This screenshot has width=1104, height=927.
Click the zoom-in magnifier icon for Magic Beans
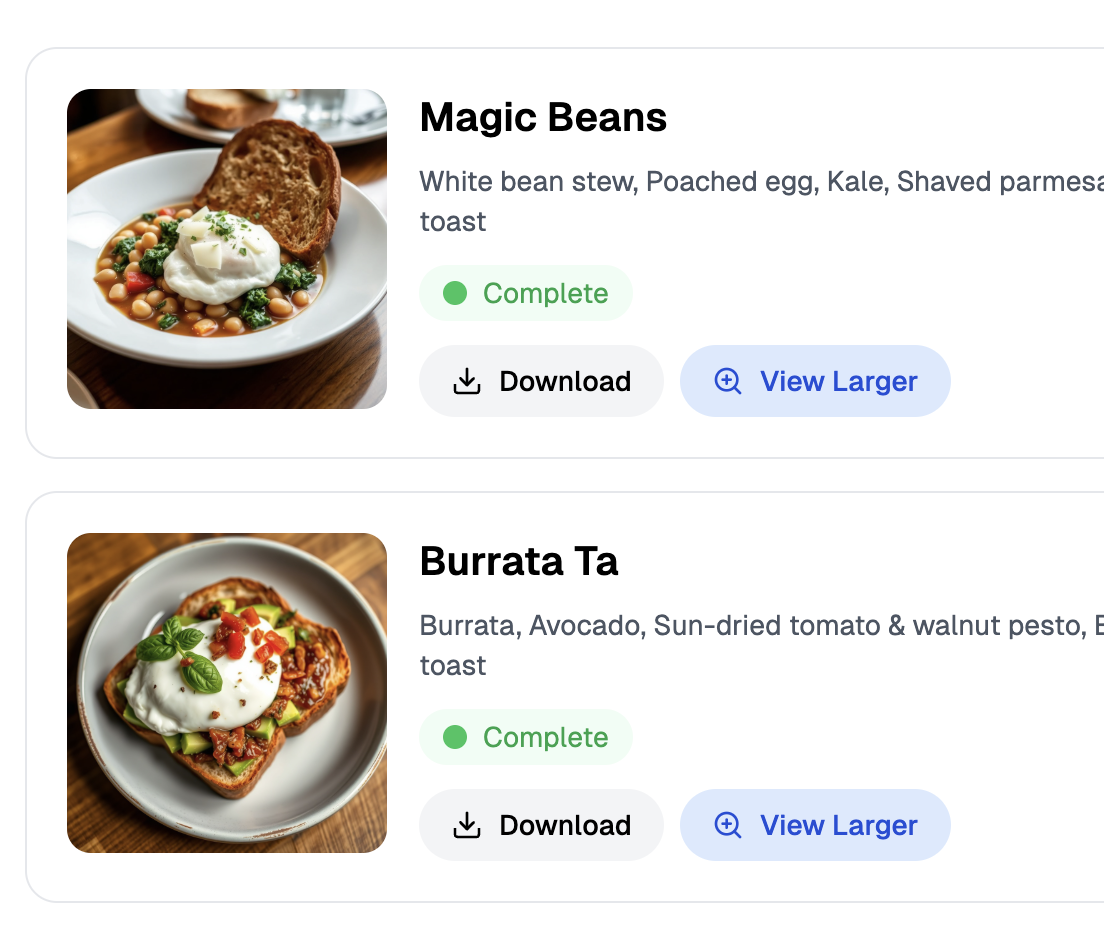(x=727, y=381)
